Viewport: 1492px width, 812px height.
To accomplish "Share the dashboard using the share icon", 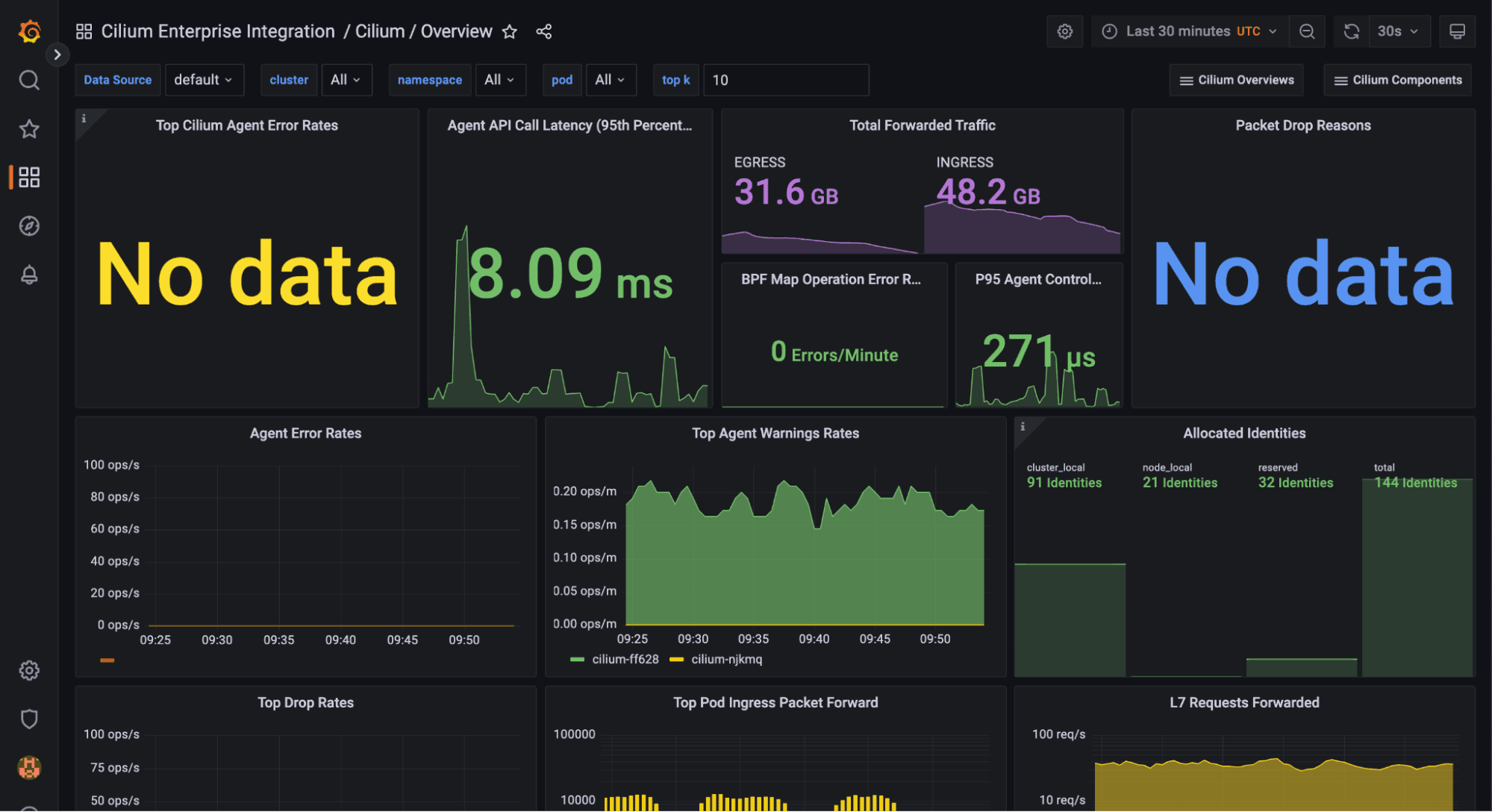I will point(543,31).
